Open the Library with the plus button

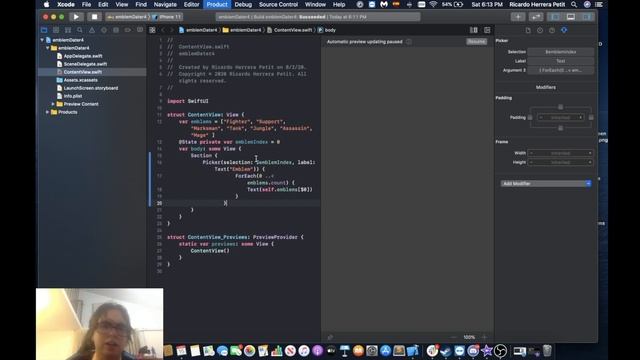518,17
